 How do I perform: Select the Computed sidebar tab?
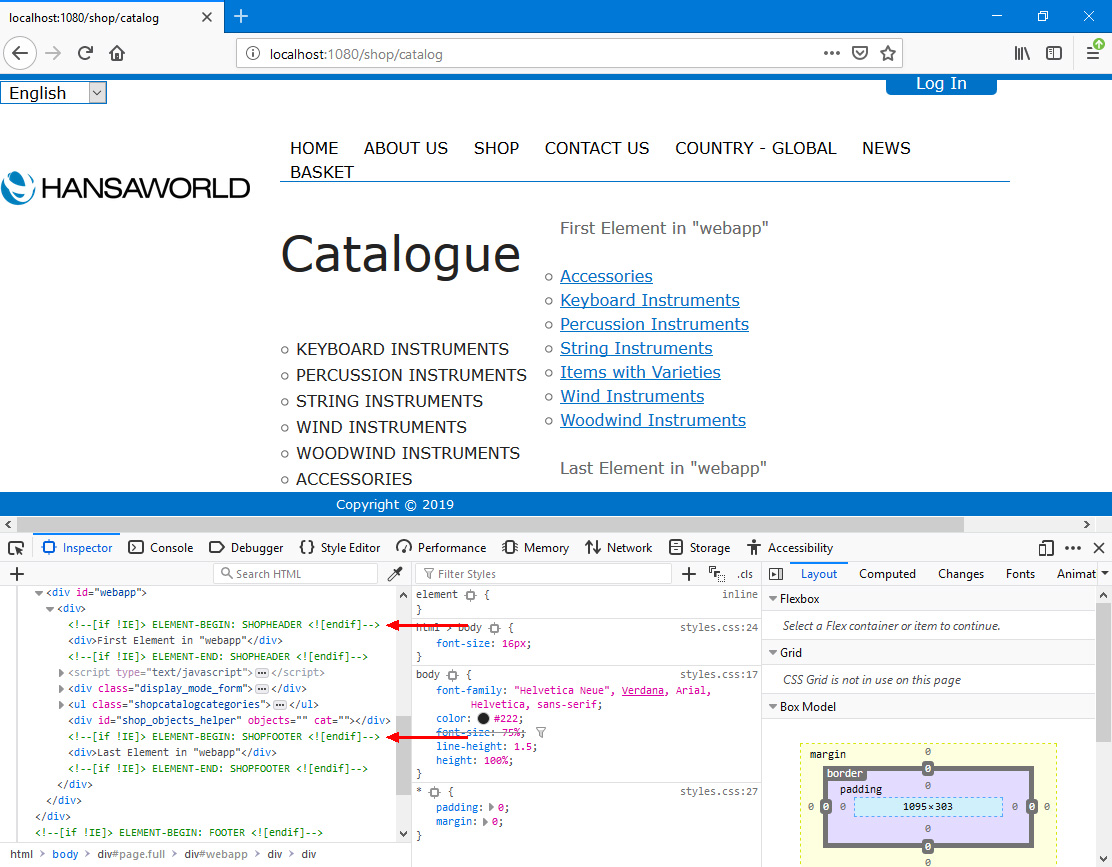coord(887,574)
